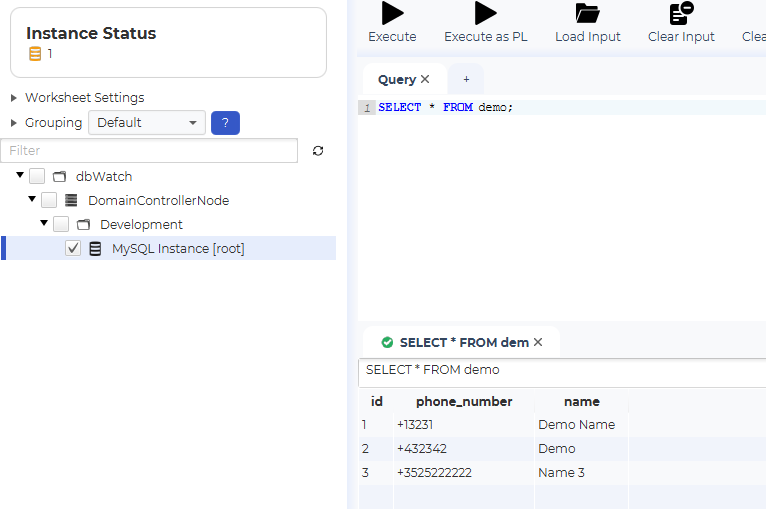Select the DomainControllerNode tree label
Screen dimensions: 766x509
click(x=158, y=200)
